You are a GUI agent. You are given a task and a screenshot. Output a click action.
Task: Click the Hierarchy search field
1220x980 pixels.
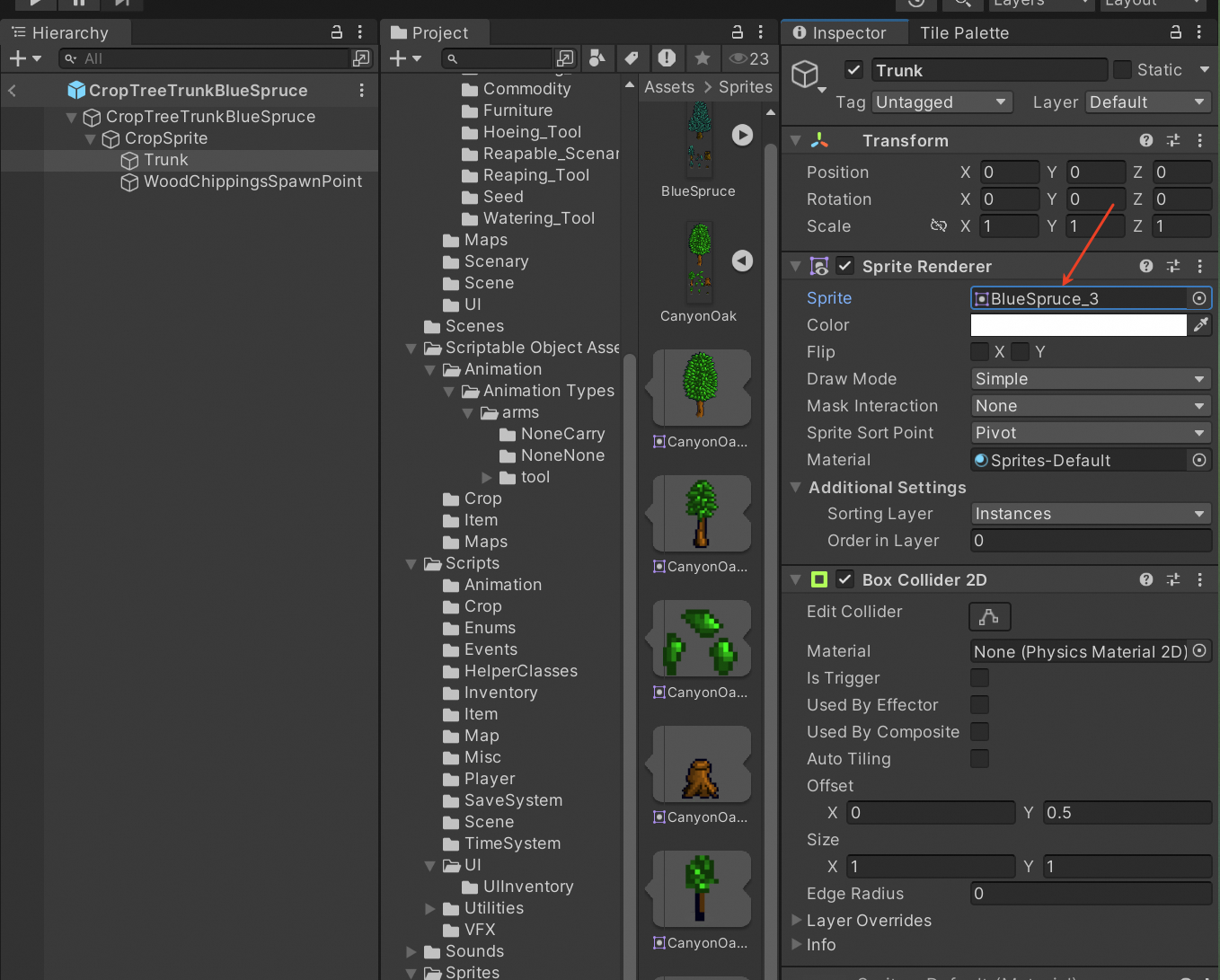click(x=205, y=58)
